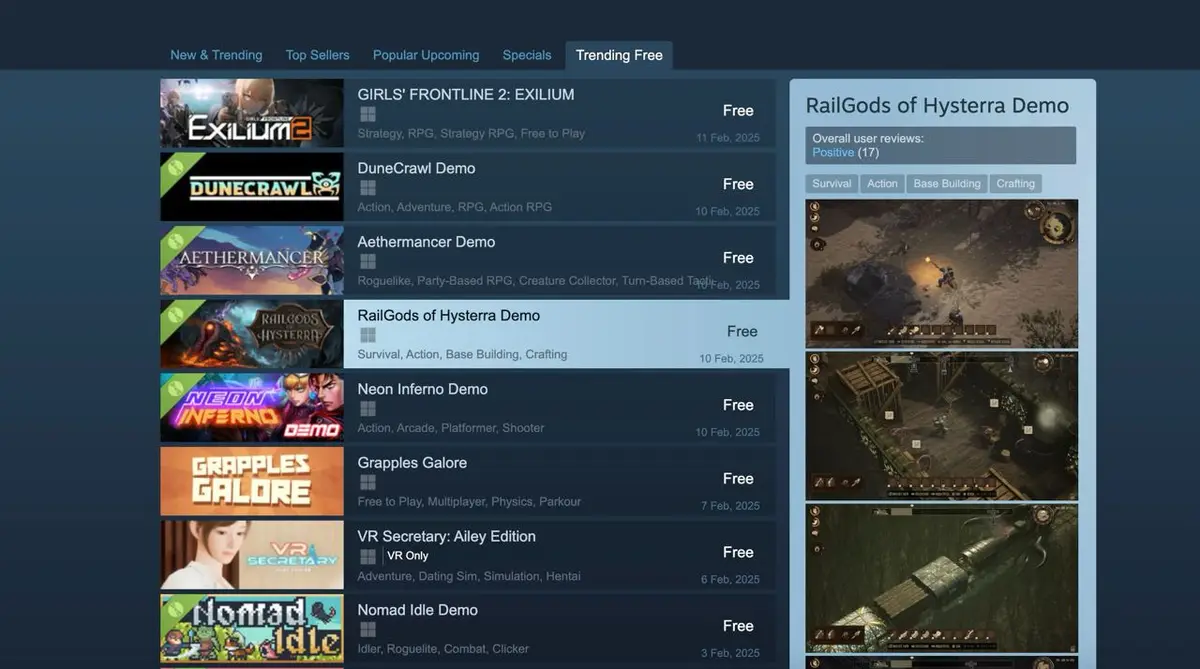
Task: Open the Grapples Galore title
Action: pos(412,463)
